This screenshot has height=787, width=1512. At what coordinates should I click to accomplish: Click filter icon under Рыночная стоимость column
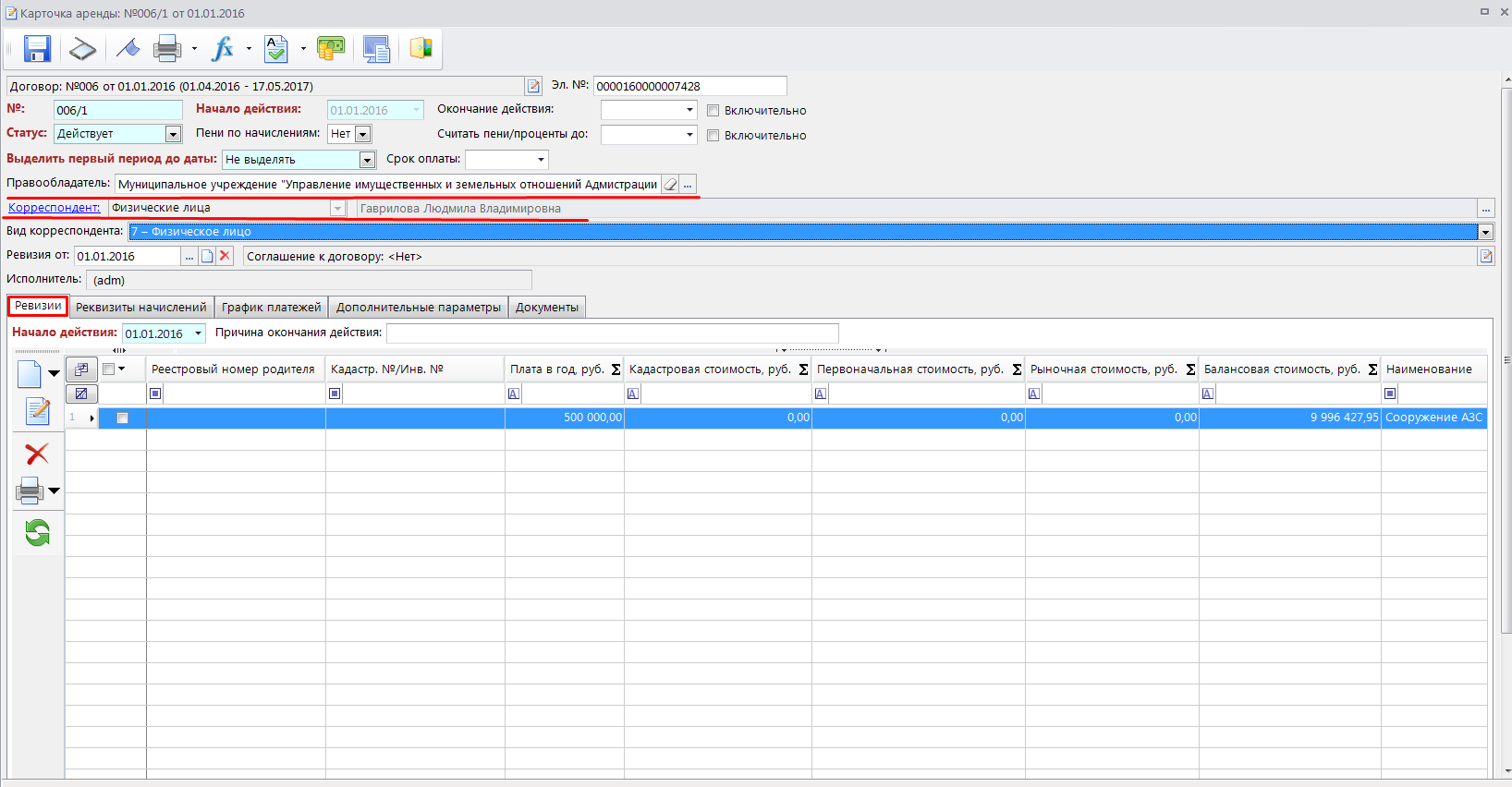[1034, 393]
